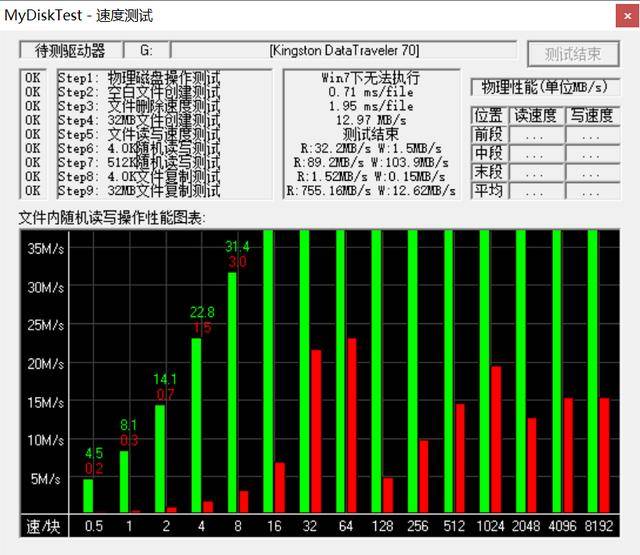The height and width of the screenshot is (555, 640).
Task: Select Step8 4.0K文件复制测试 row
Action: 139,176
